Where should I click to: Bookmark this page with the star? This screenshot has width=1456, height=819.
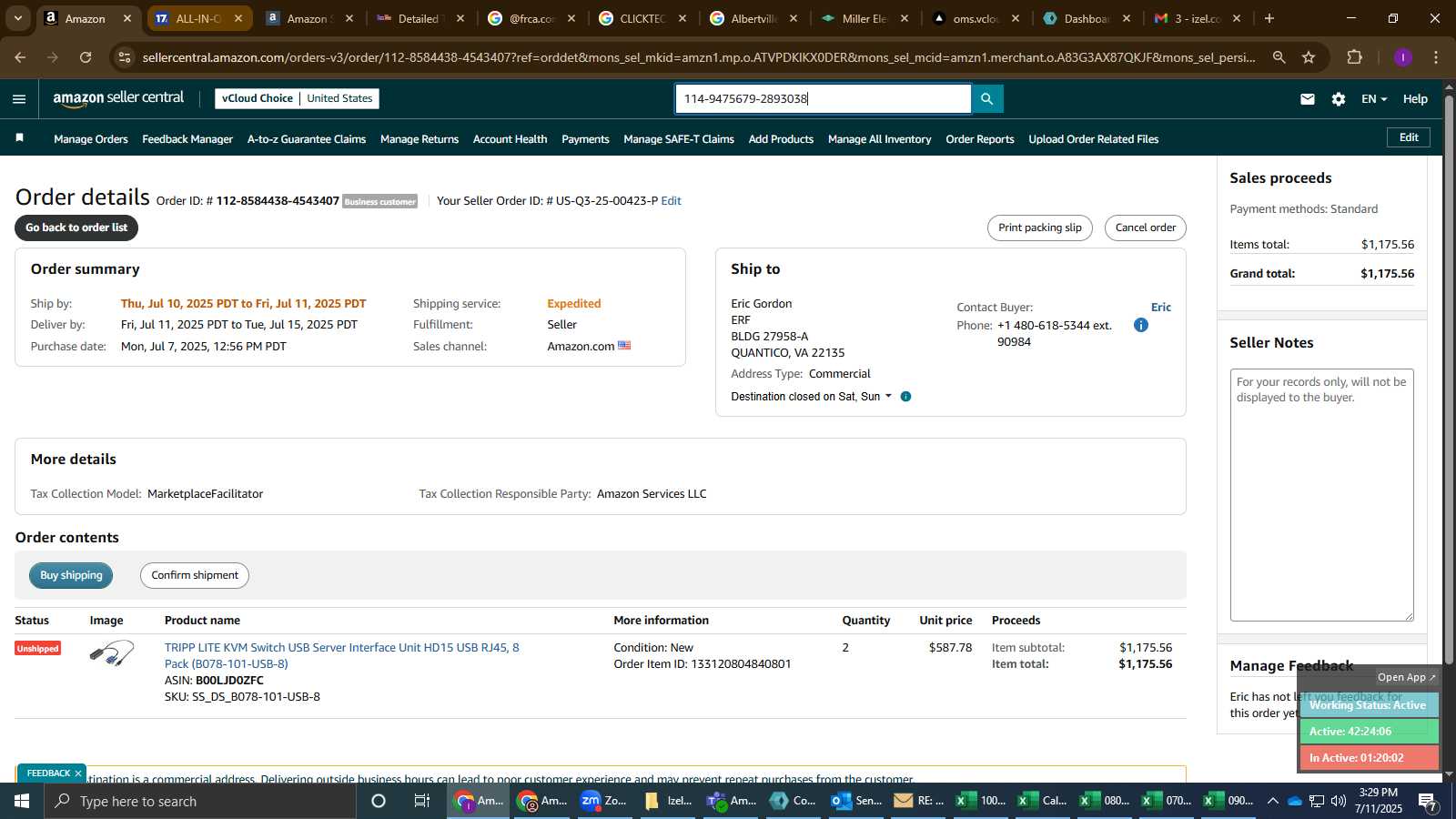tap(1309, 57)
